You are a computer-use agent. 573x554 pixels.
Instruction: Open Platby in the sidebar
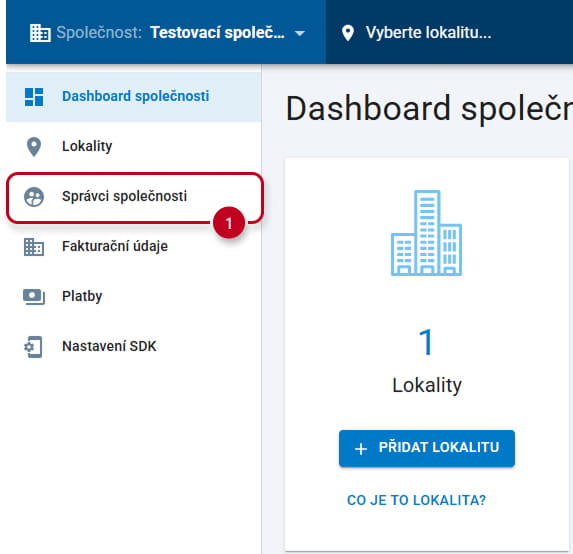134,297
